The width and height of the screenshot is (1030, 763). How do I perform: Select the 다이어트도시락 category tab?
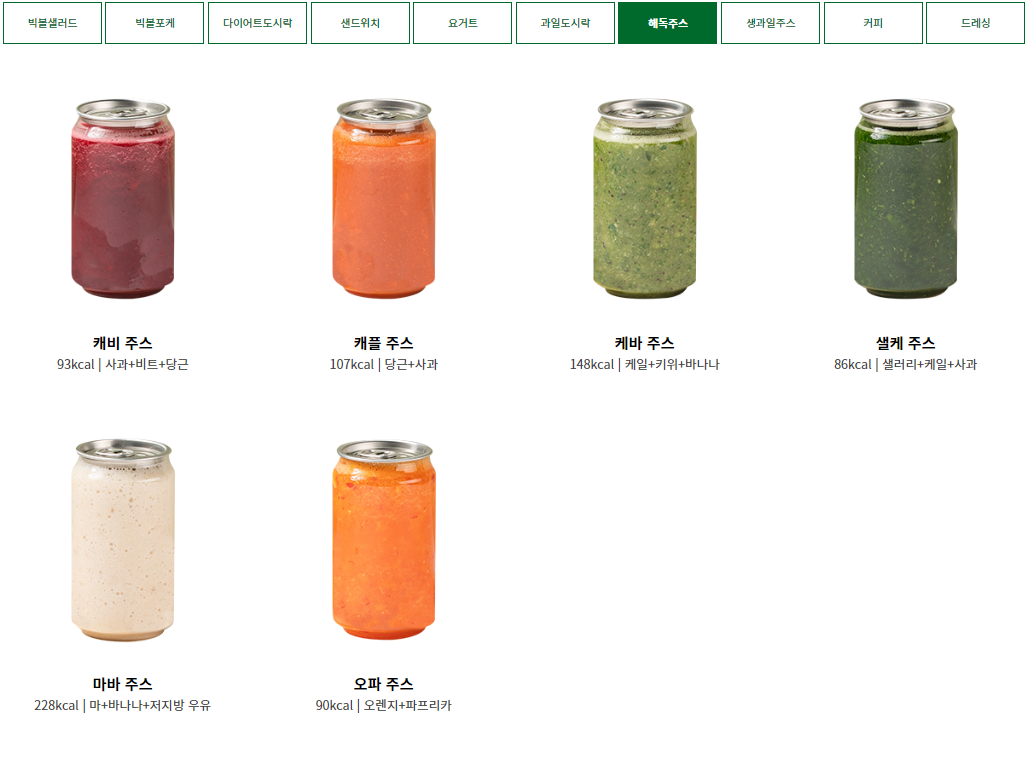tap(258, 23)
